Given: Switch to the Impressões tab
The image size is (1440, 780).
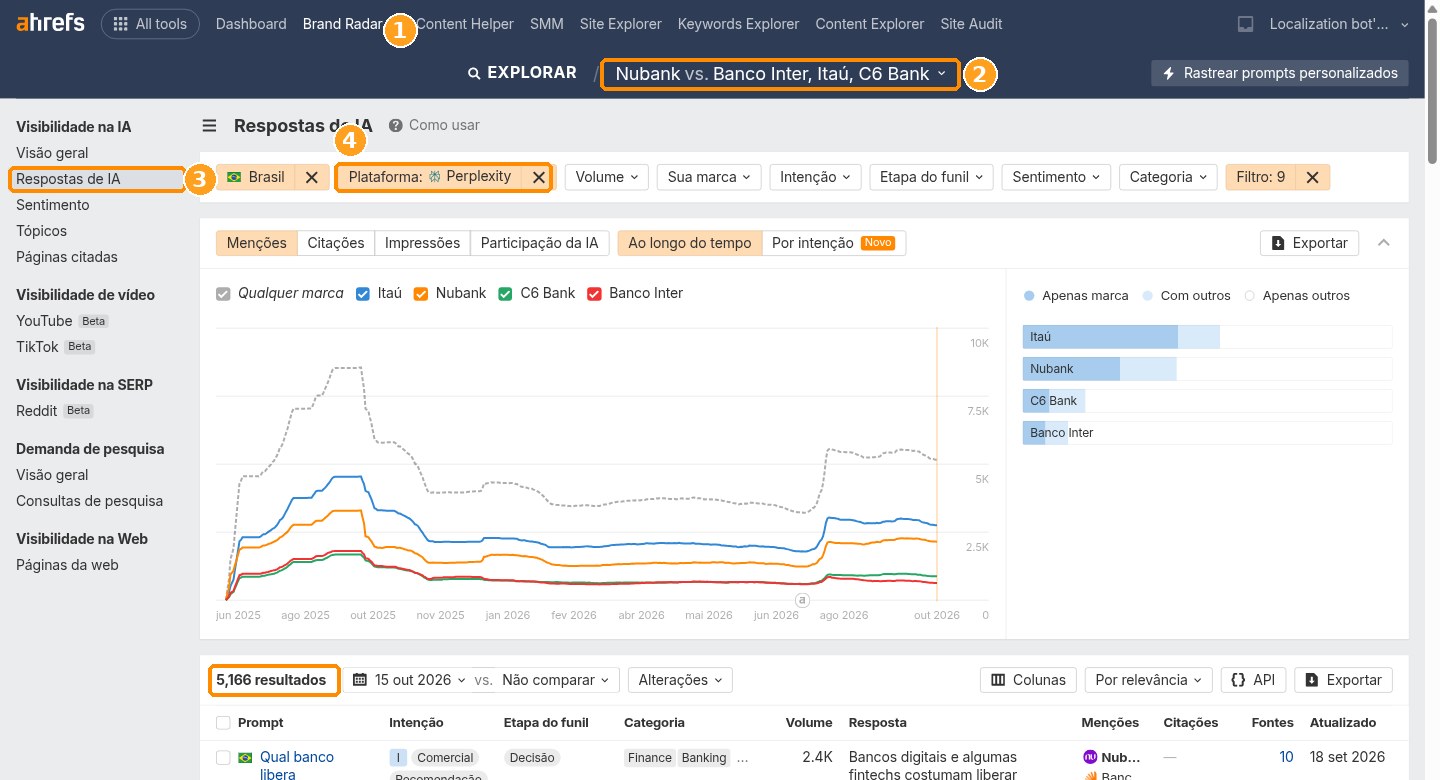Looking at the screenshot, I should pyautogui.click(x=422, y=243).
